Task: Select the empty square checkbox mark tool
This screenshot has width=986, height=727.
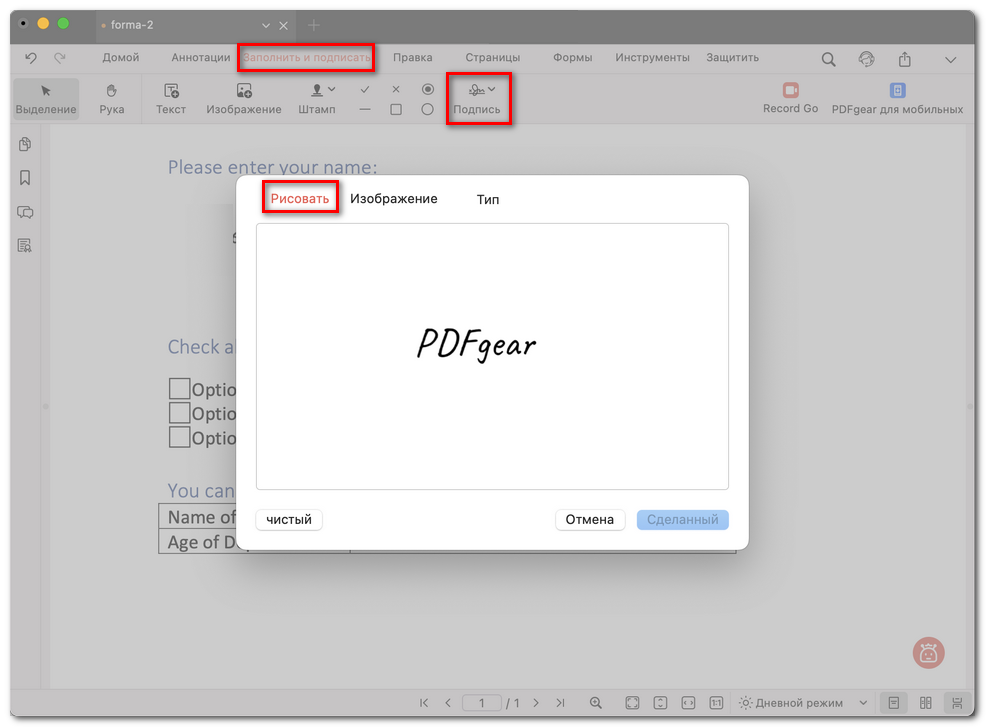Action: [396, 109]
